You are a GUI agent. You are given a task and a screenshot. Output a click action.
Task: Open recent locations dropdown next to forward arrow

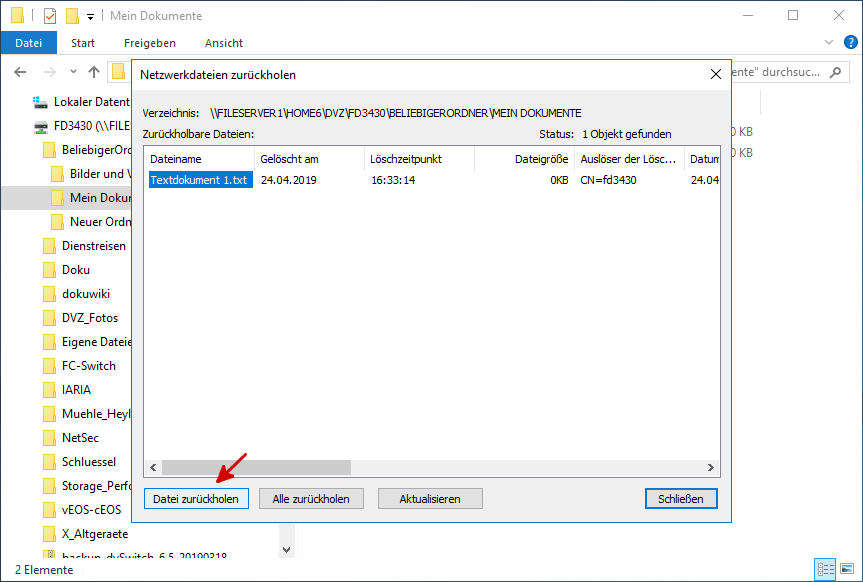point(73,72)
